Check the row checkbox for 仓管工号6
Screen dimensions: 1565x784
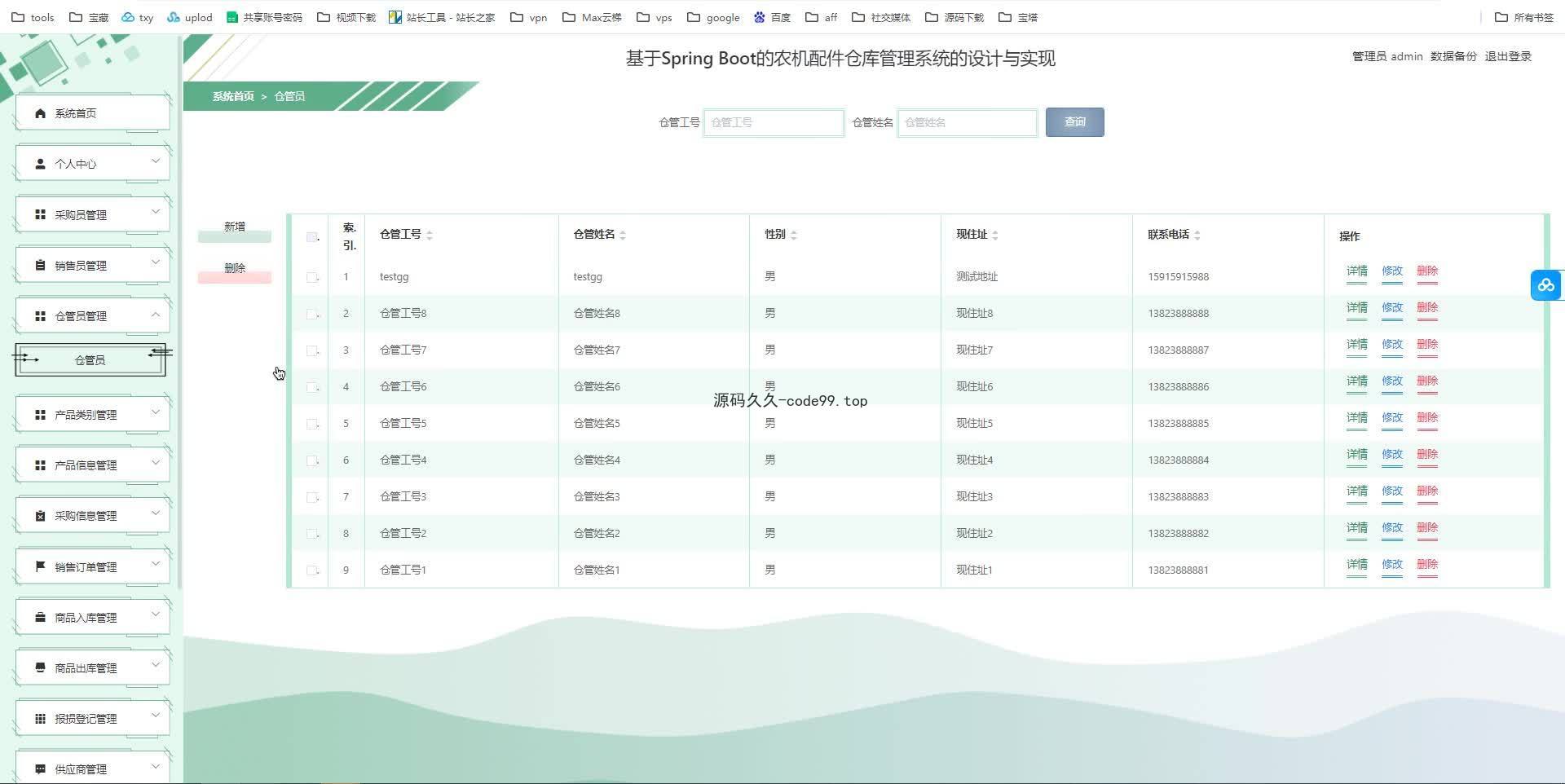click(311, 387)
